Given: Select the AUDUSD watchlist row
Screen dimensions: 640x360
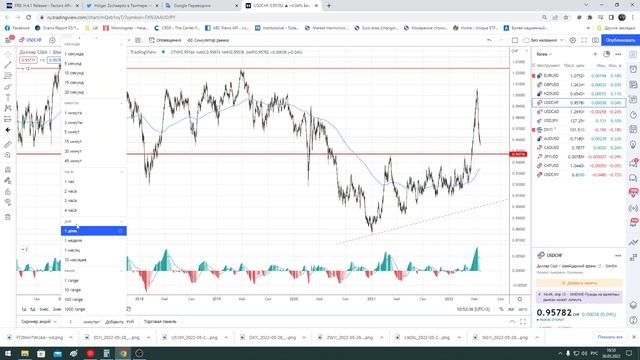Looking at the screenshot, I should coord(579,139).
